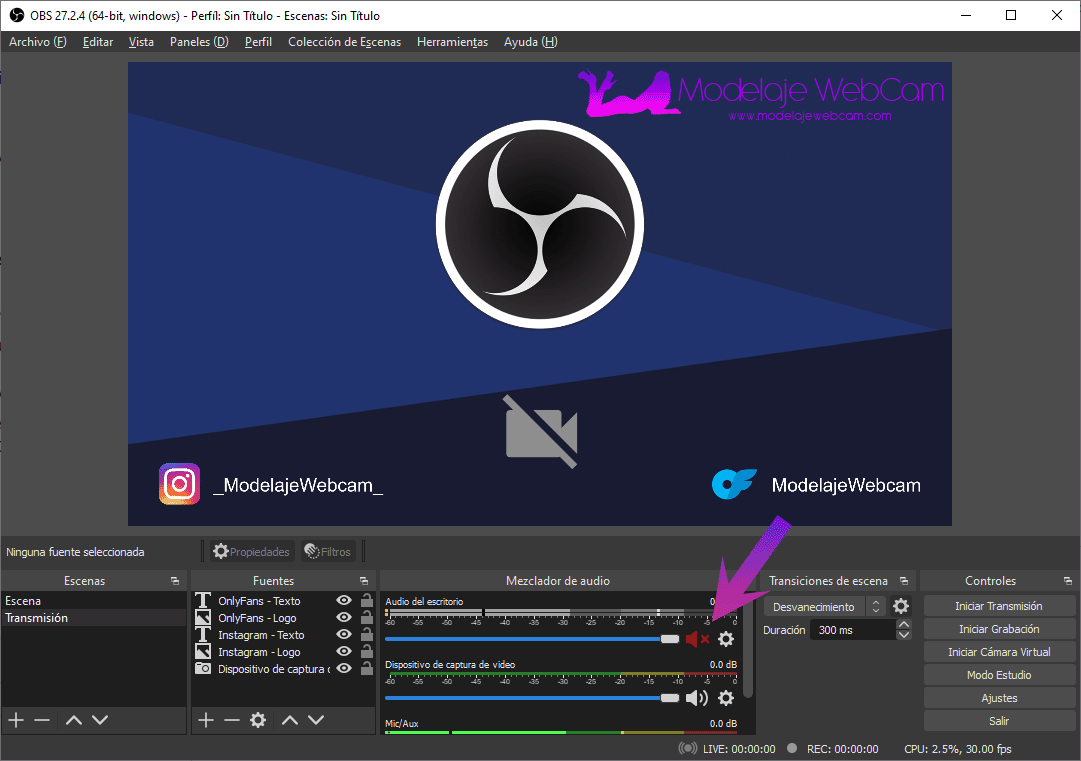Pop out the Mezclador de audio panel
Viewport: 1081px width, 761px height.
point(745,581)
